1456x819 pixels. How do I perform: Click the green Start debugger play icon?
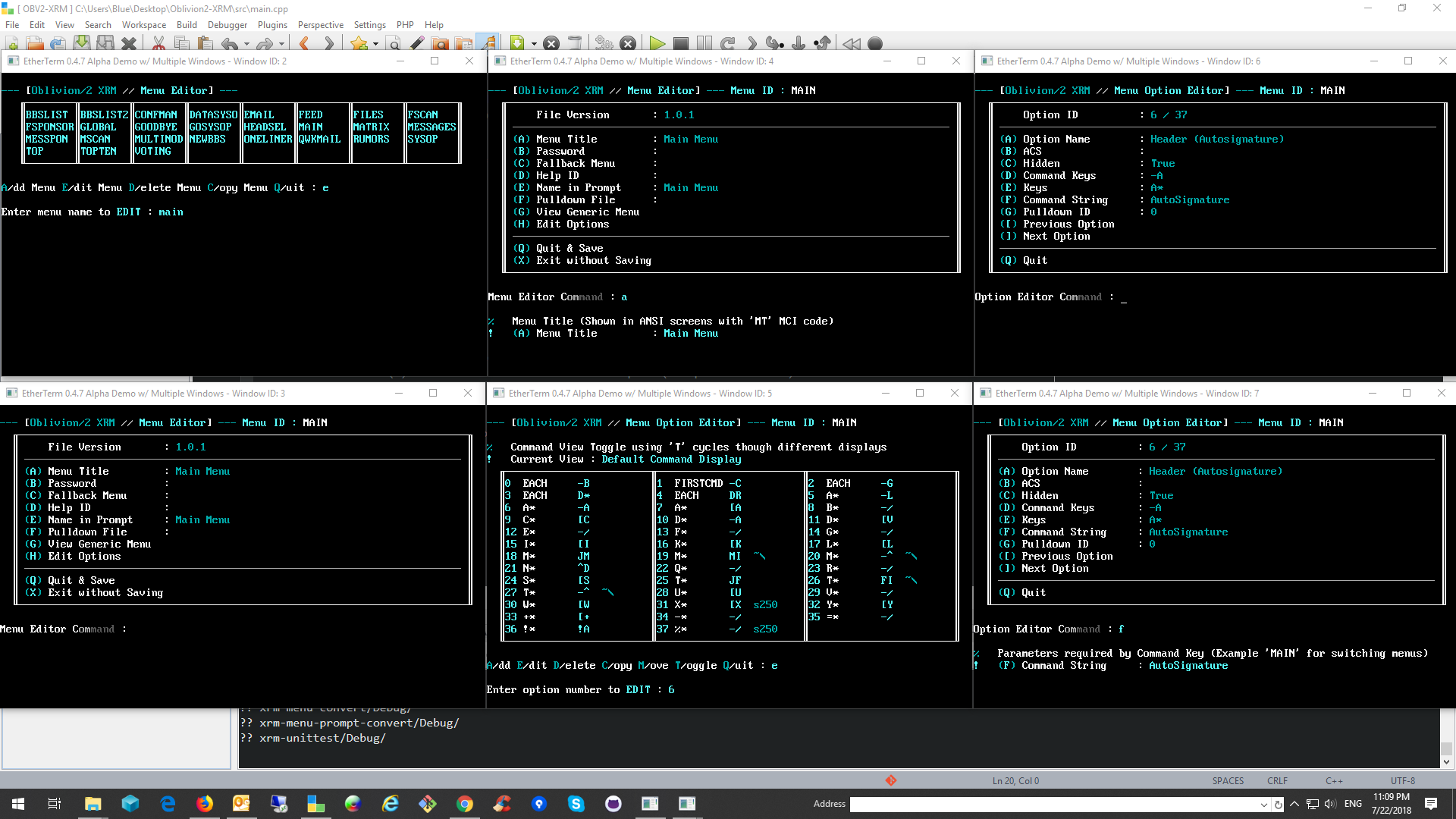[657, 43]
